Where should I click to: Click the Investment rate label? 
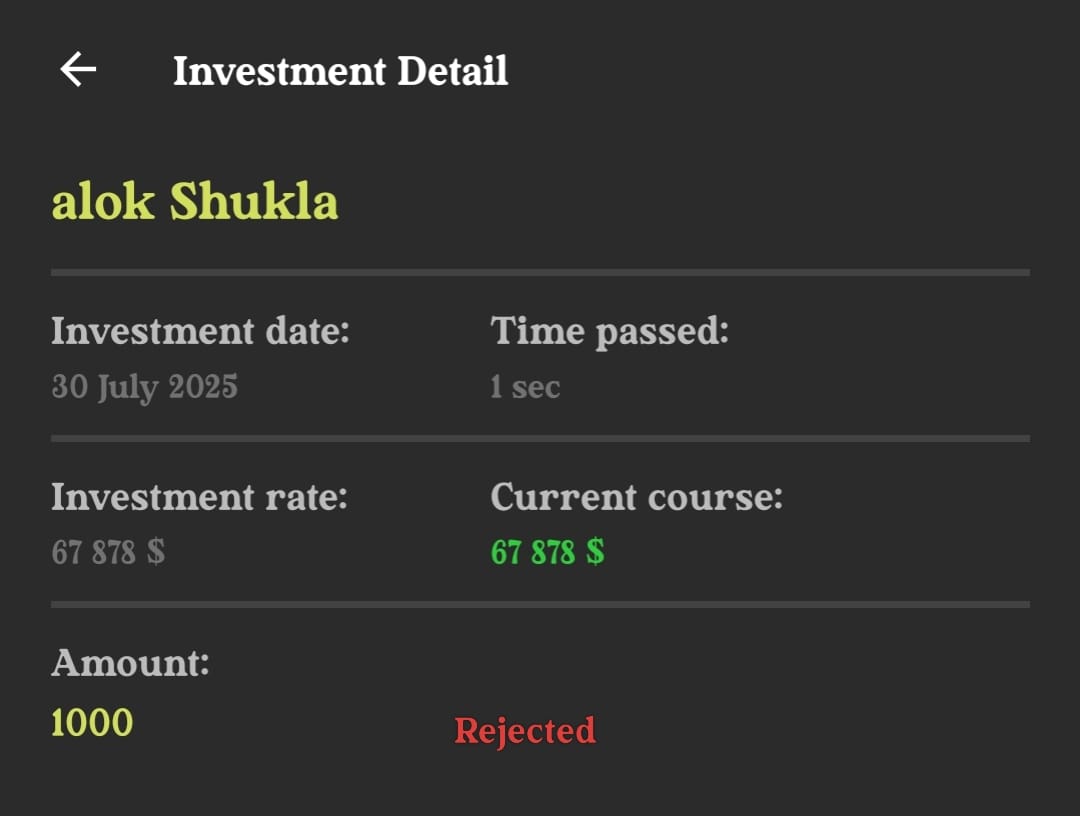[199, 497]
